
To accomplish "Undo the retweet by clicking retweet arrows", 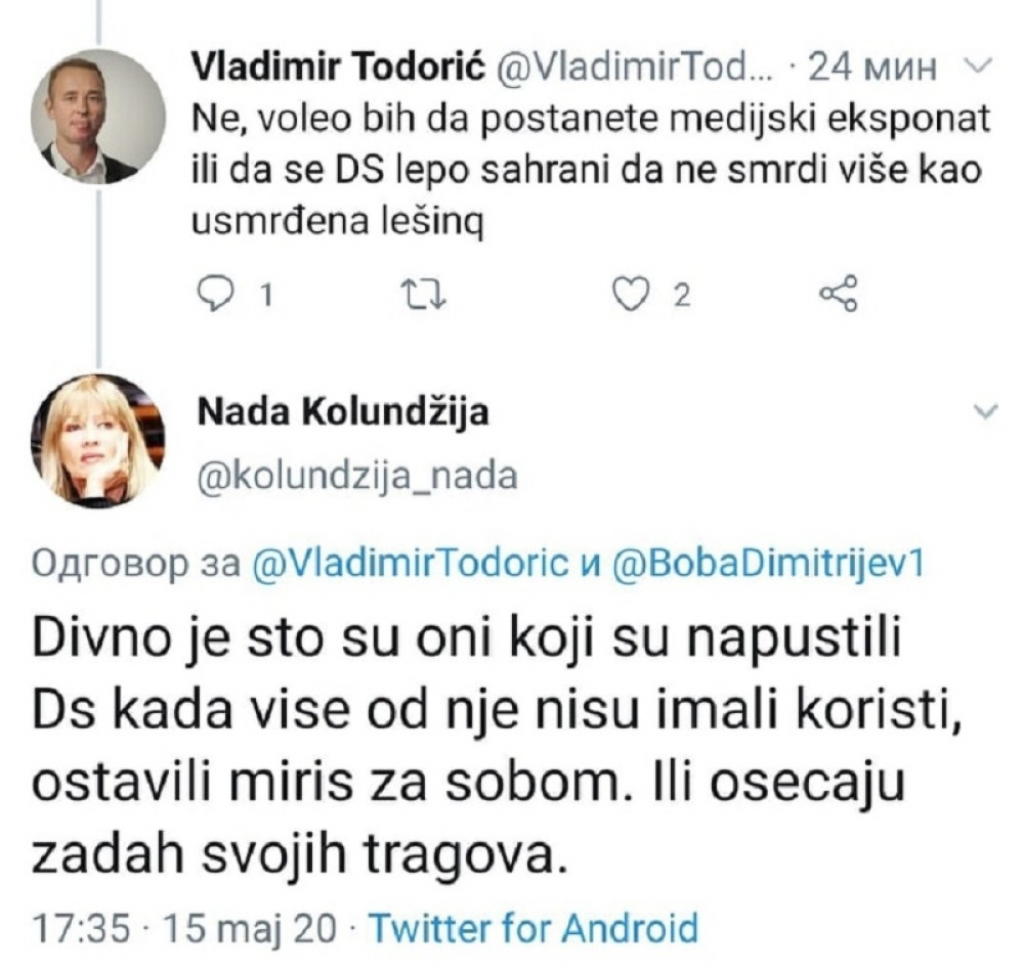I will coord(424,293).
